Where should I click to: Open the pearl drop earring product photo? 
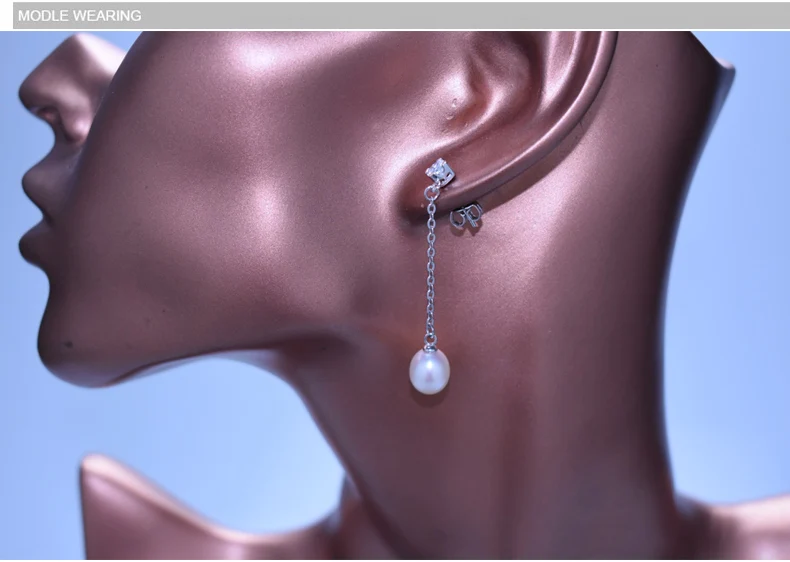pyautogui.click(x=395, y=295)
